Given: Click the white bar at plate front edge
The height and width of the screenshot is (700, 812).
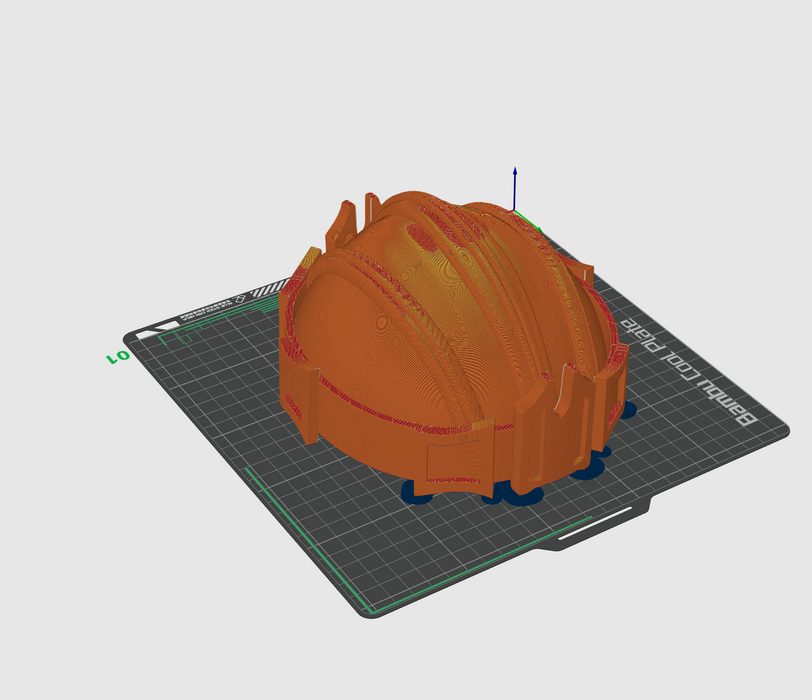Looking at the screenshot, I should 595,523.
